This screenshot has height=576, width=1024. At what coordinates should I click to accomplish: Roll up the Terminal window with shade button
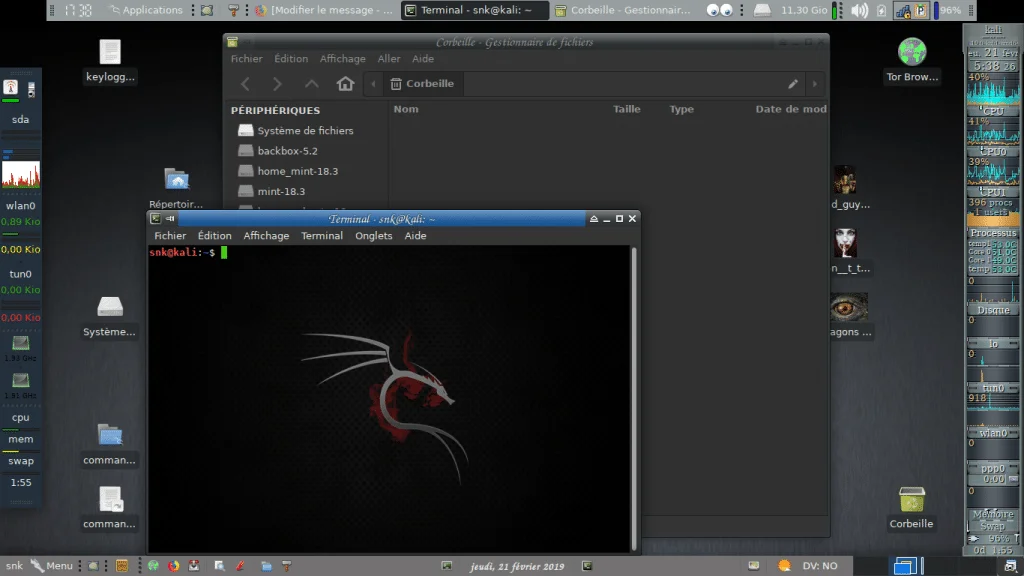[594, 219]
